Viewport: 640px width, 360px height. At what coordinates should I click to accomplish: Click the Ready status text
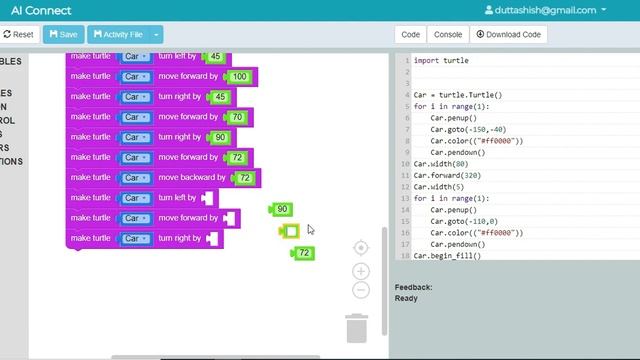[x=406, y=298]
